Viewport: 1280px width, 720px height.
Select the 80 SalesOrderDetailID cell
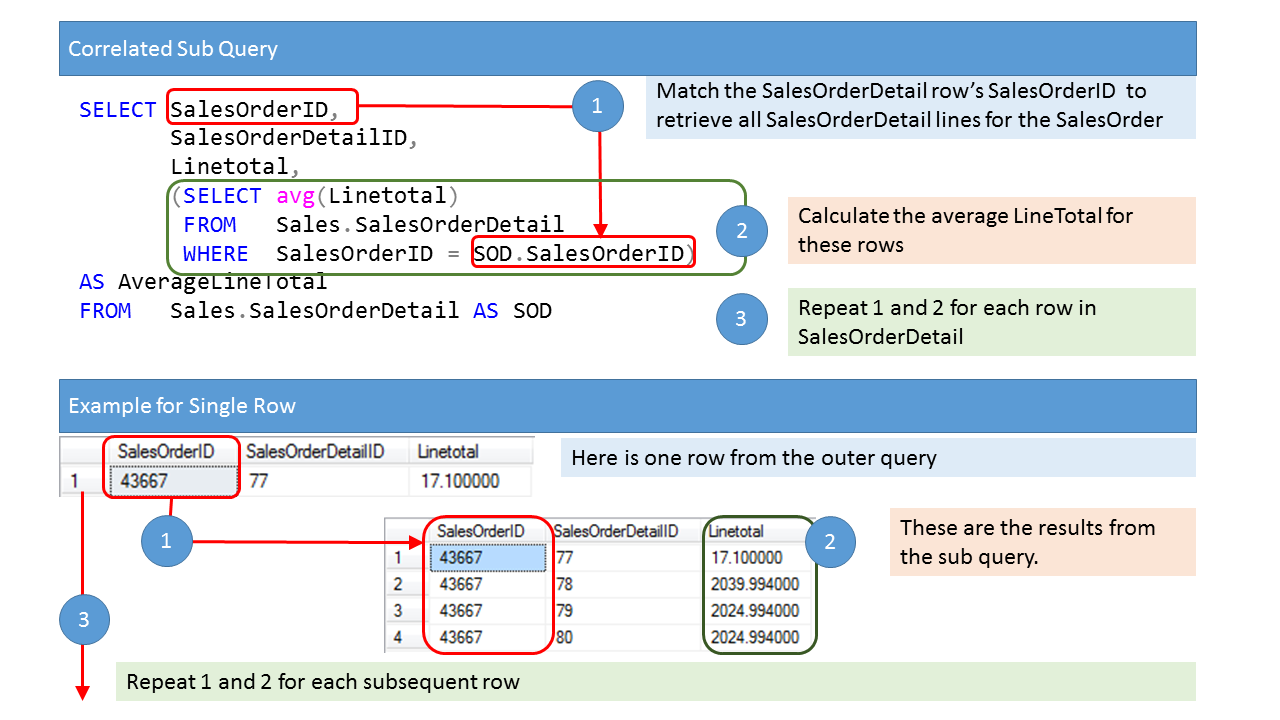(626, 636)
